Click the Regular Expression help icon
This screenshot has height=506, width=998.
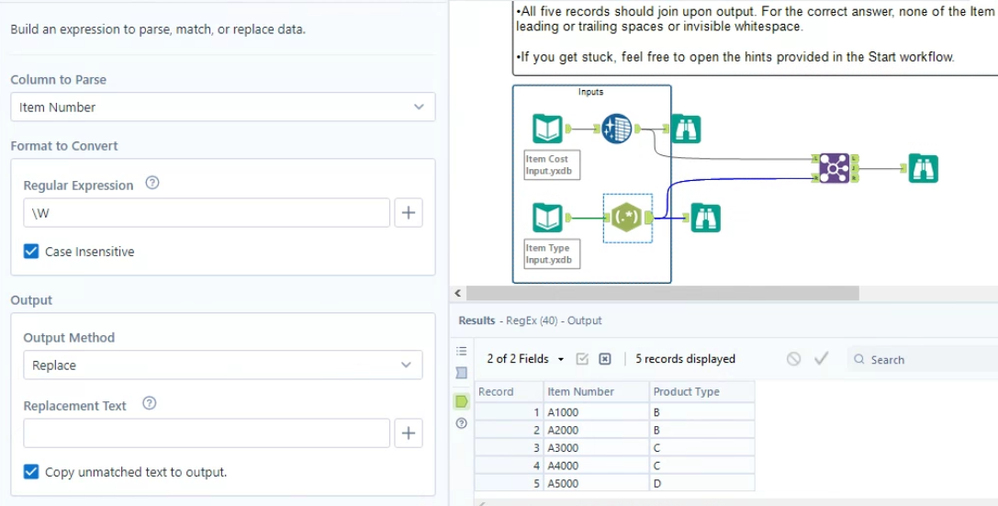pyautogui.click(x=153, y=184)
